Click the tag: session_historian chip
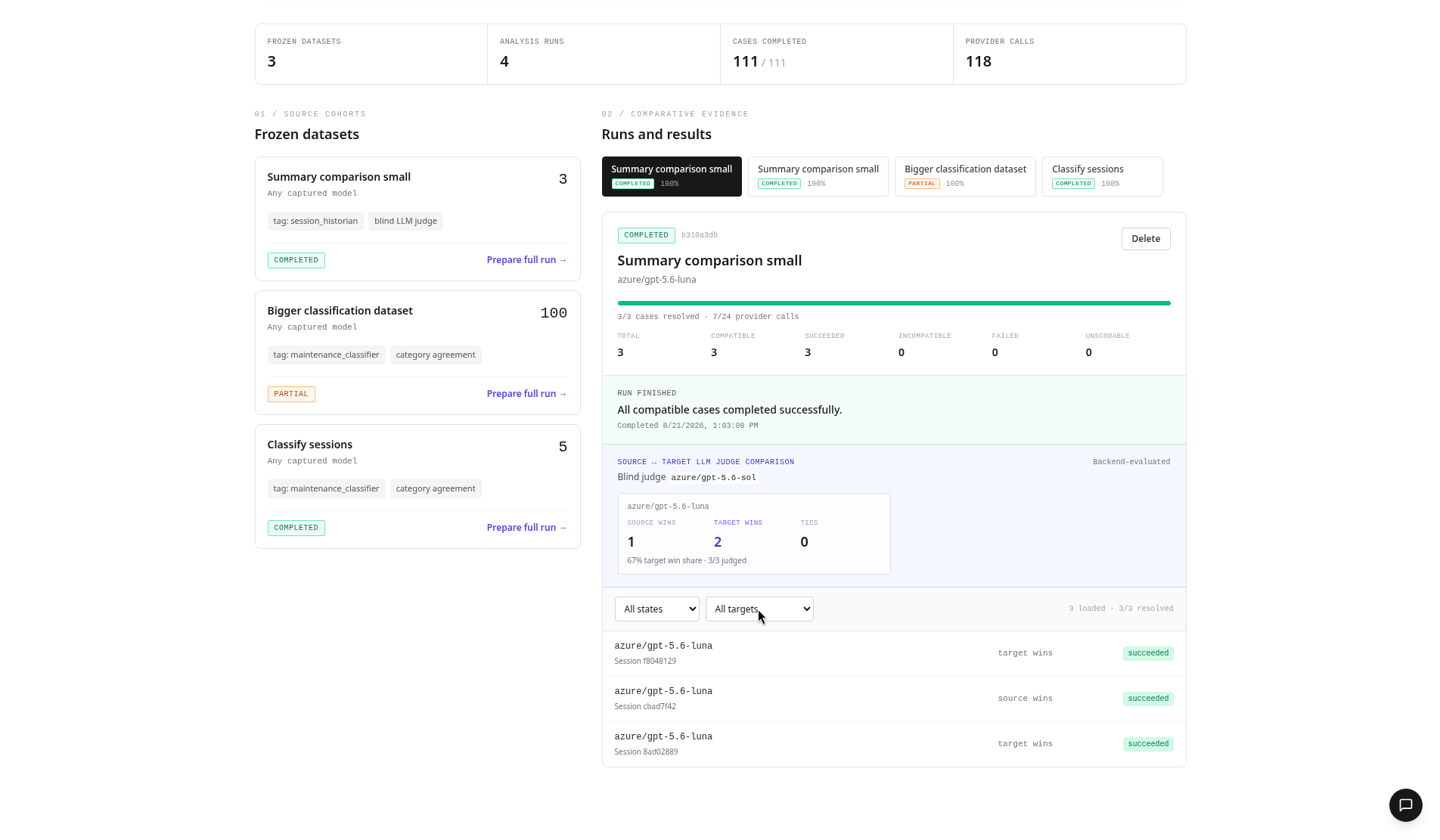This screenshot has width=1440, height=840. click(315, 221)
